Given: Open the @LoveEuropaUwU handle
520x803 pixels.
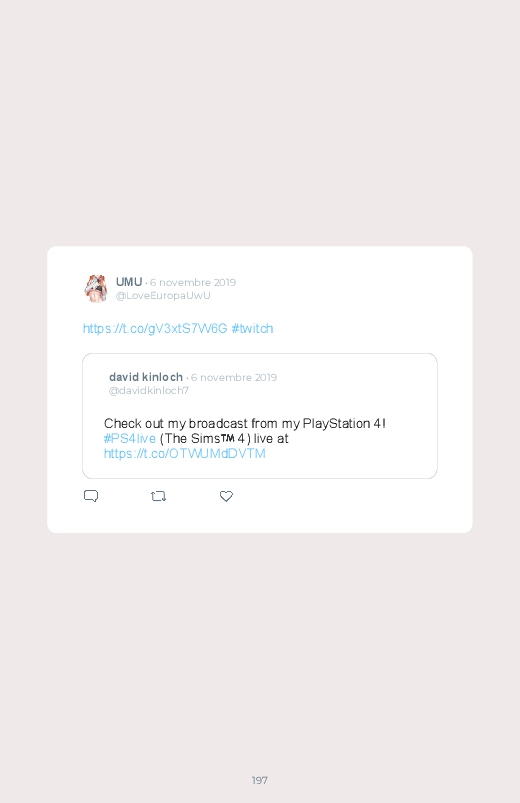Looking at the screenshot, I should [163, 295].
